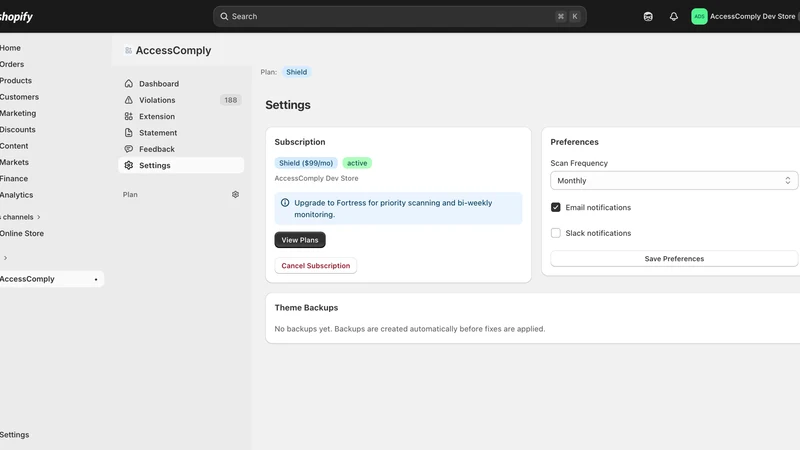800x450 pixels.
Task: Expand the Sales channels chevron
Action: click(39, 217)
